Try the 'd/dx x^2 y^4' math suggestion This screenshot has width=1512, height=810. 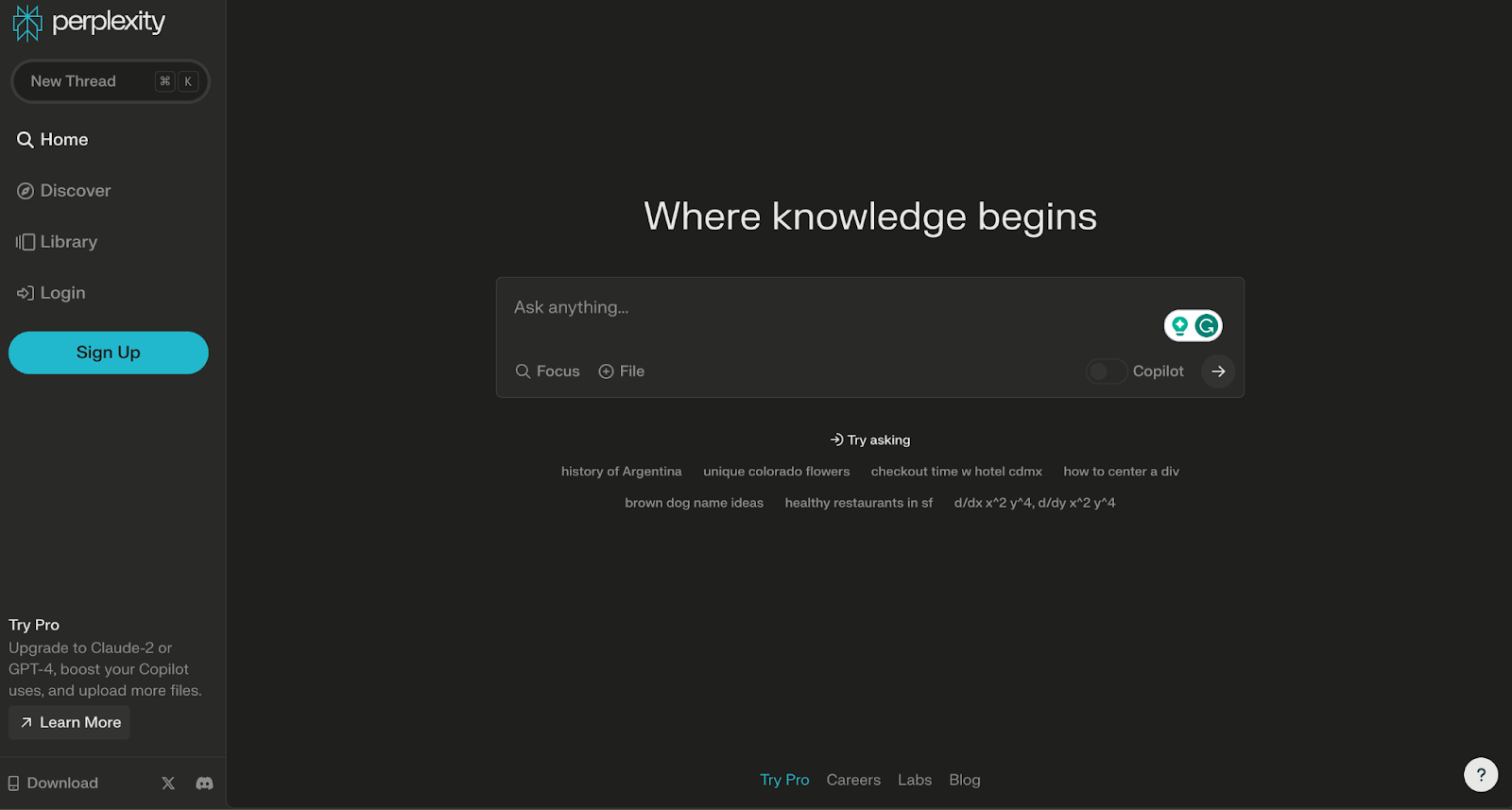coord(1035,503)
